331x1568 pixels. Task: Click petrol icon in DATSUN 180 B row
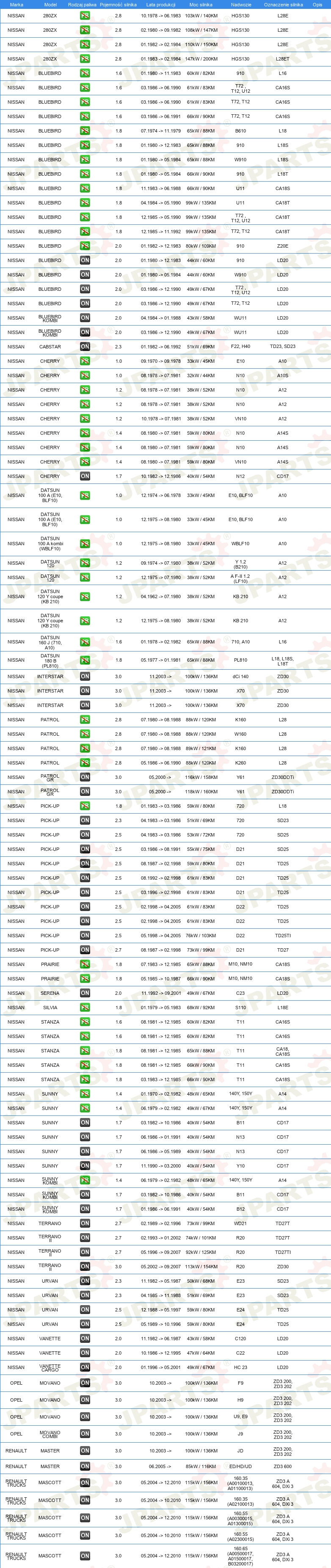click(x=85, y=660)
